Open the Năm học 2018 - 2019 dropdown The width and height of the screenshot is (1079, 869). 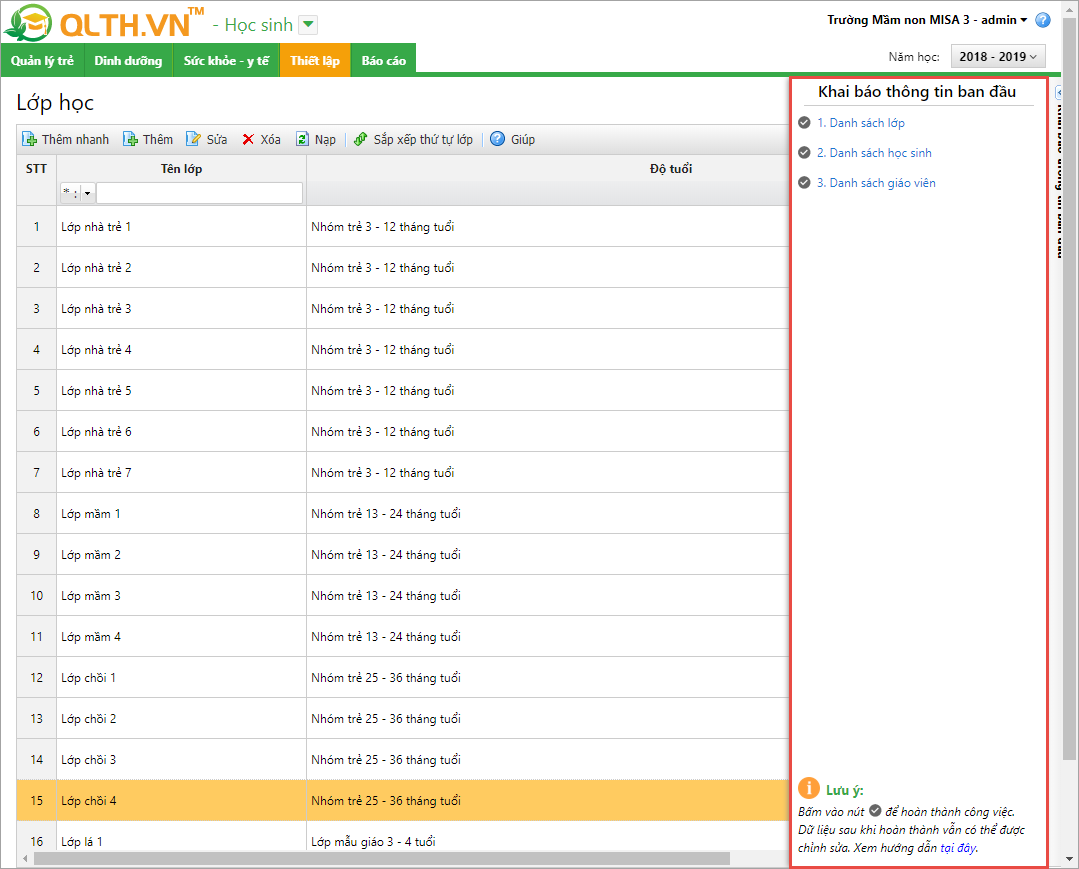[x=998, y=56]
